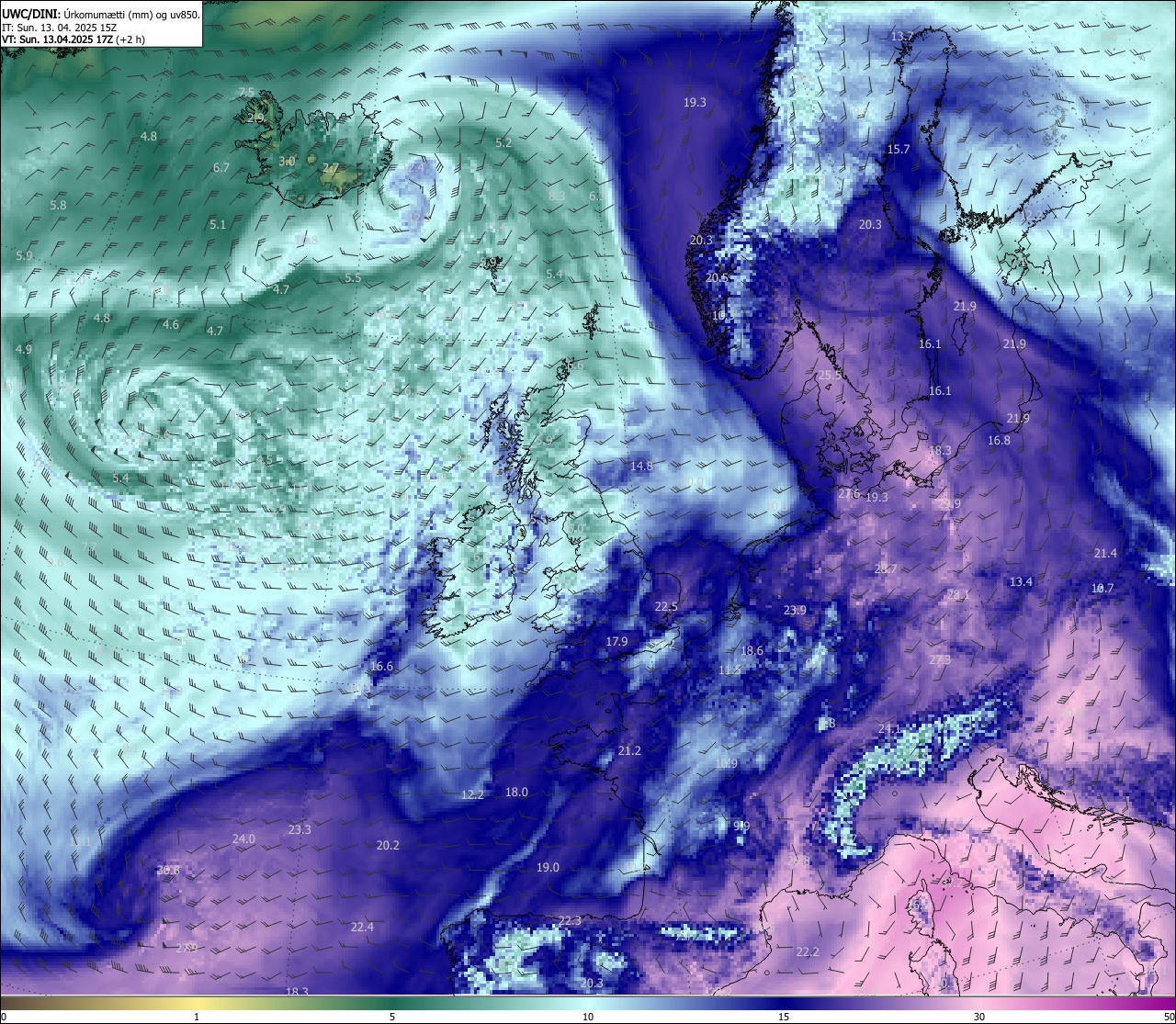The image size is (1176, 1024).
Task: Click the 16.6 value southwest of Ireland
Action: point(382,667)
